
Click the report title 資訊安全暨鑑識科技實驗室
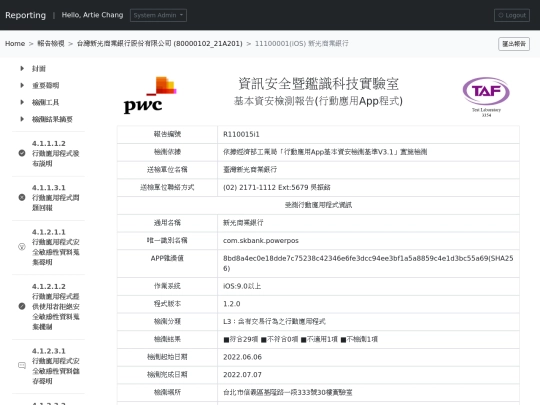318,84
